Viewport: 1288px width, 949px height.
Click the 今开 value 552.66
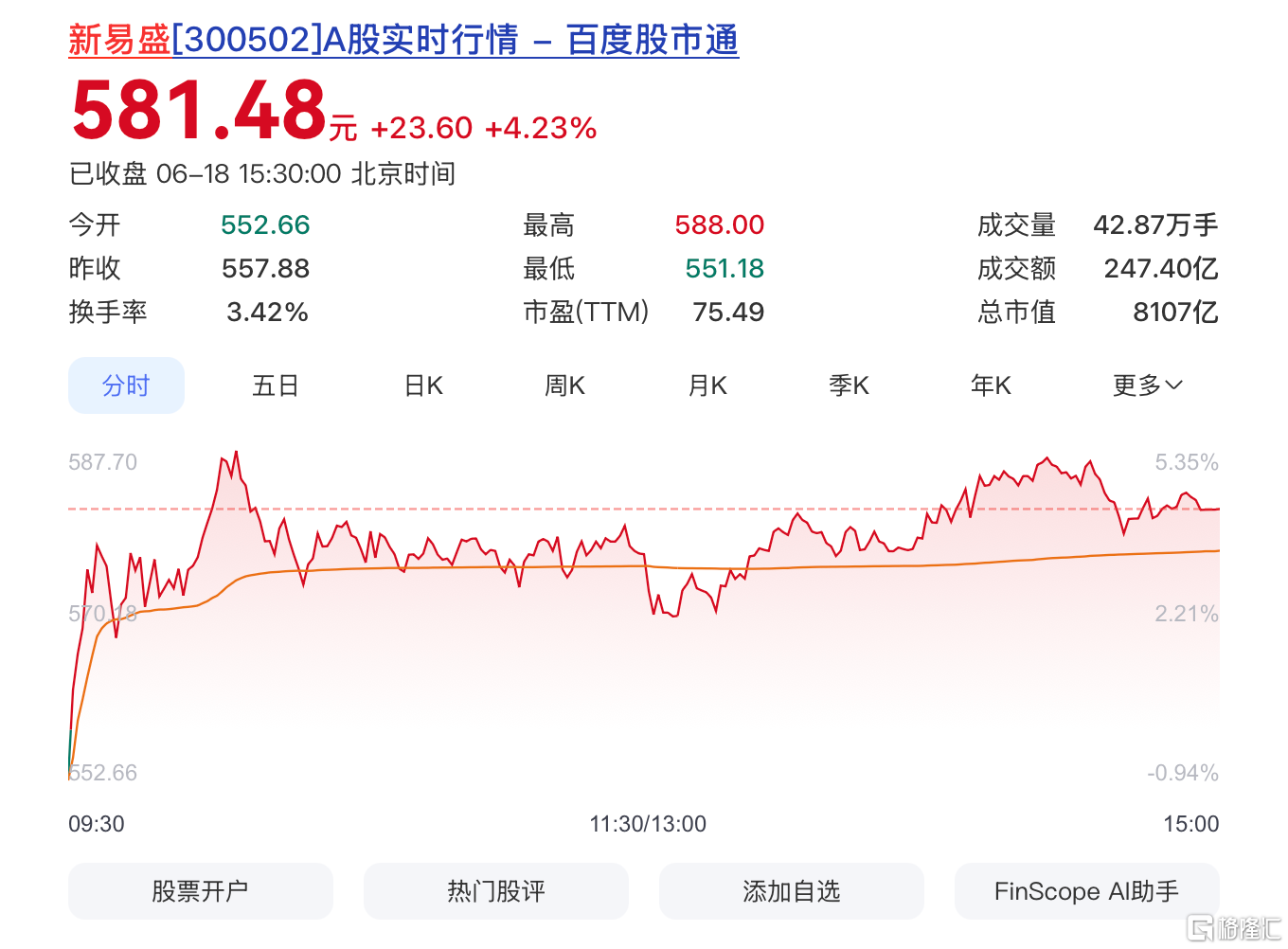[265, 225]
